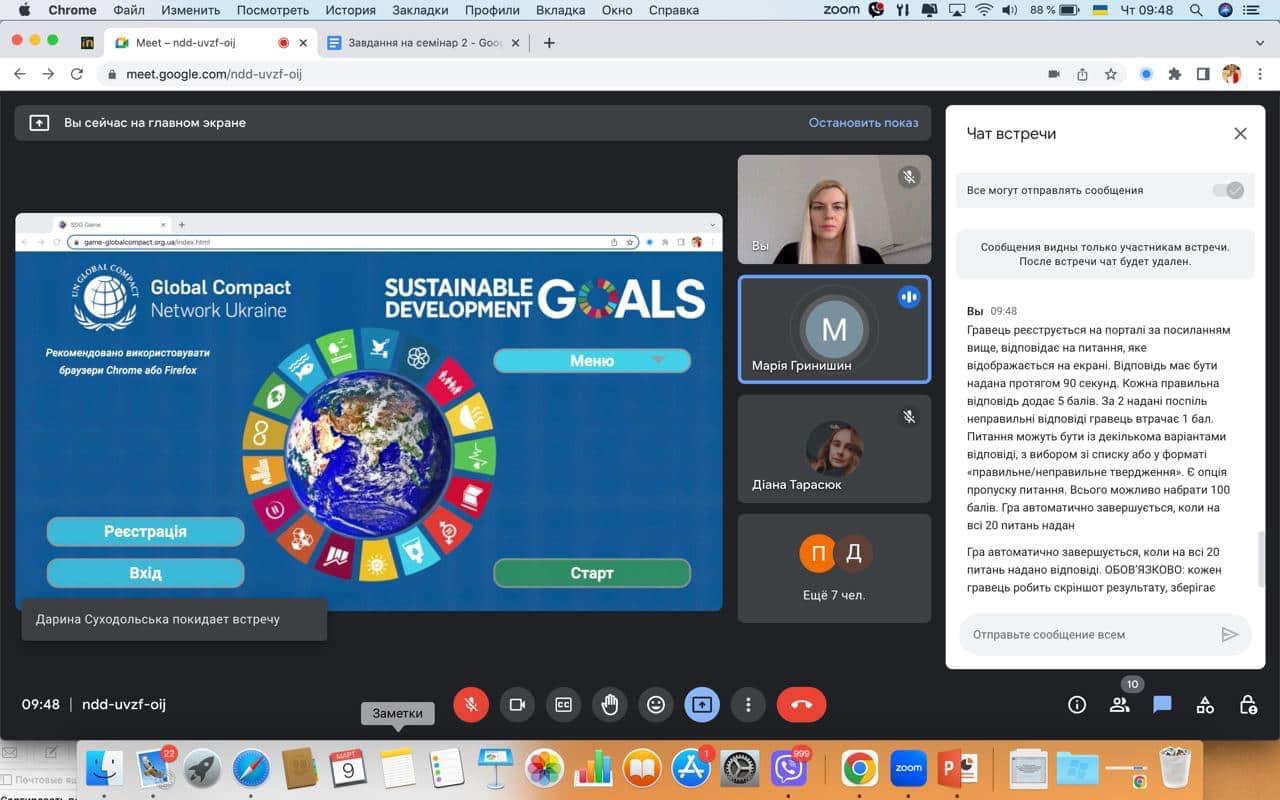This screenshot has width=1280, height=800.
Task: Open camera permission icon in address bar
Action: (1053, 74)
